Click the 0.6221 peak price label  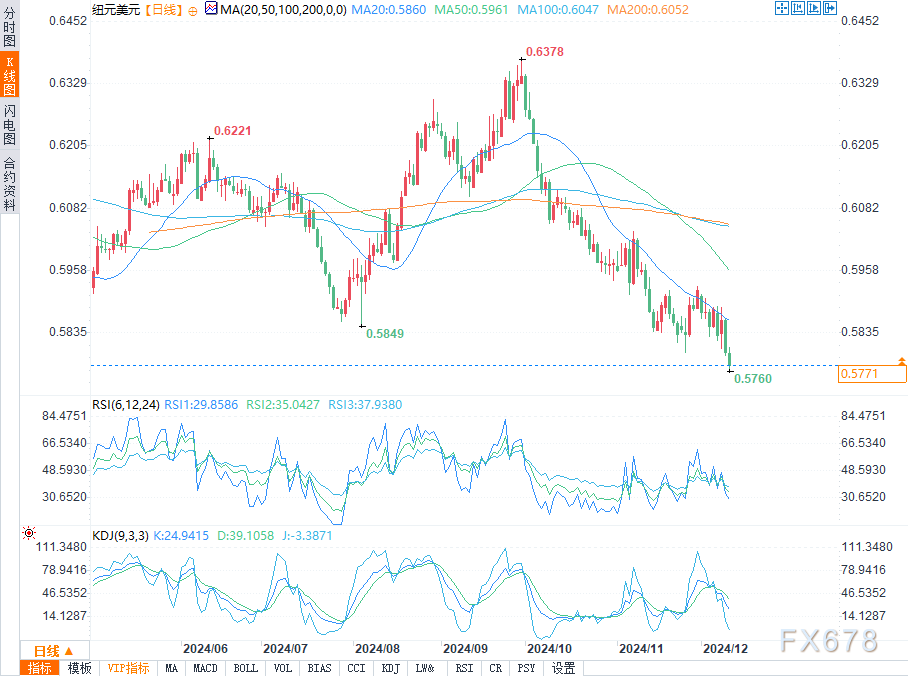(233, 131)
